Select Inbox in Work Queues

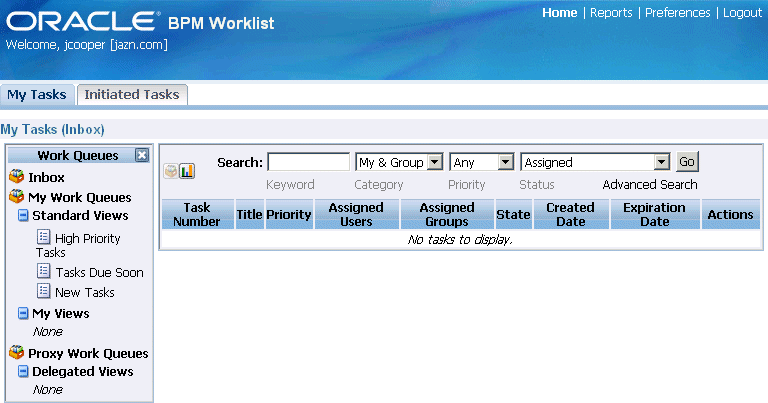pos(46,177)
